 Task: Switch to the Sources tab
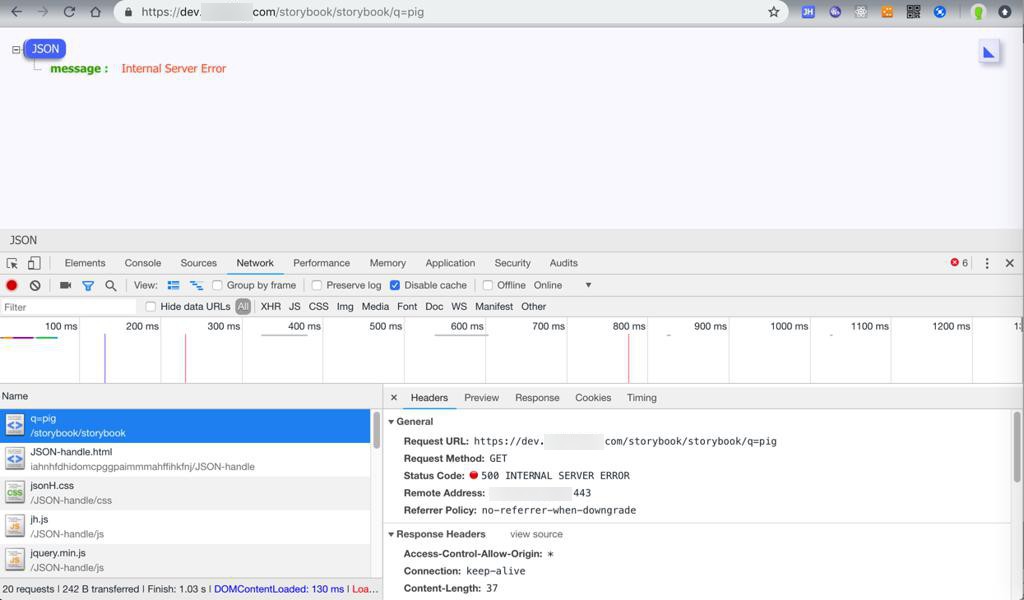(x=199, y=263)
